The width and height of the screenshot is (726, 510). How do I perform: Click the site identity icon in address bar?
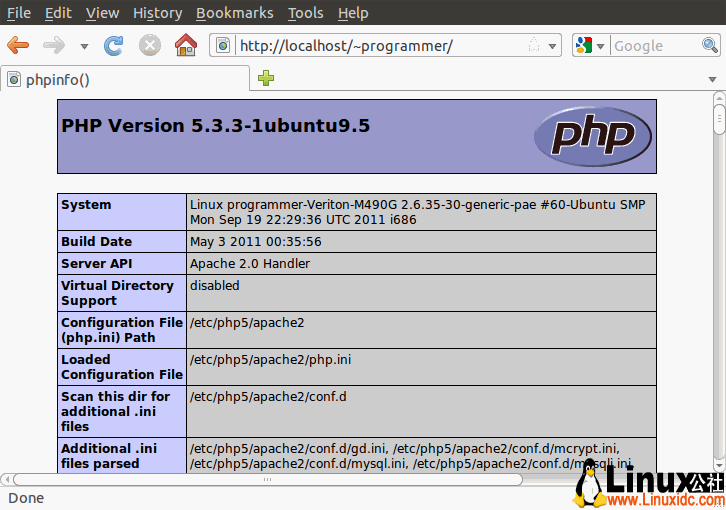[x=223, y=45]
